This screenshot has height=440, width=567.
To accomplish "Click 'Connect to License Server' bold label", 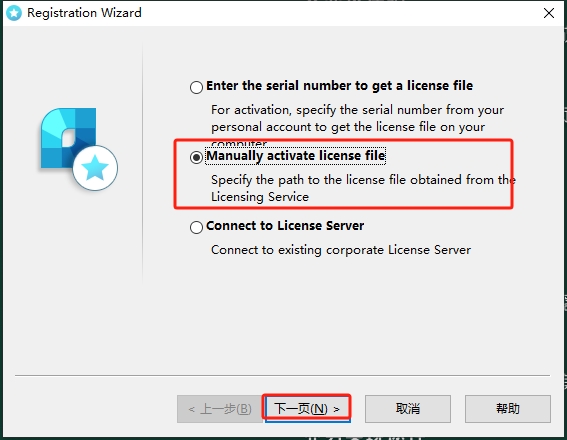I will click(285, 226).
